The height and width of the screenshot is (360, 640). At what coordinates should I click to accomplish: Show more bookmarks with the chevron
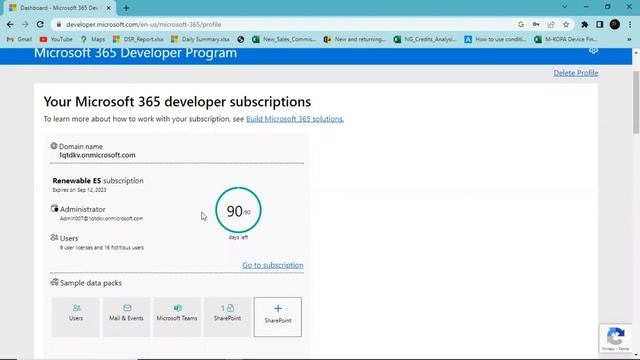(629, 39)
